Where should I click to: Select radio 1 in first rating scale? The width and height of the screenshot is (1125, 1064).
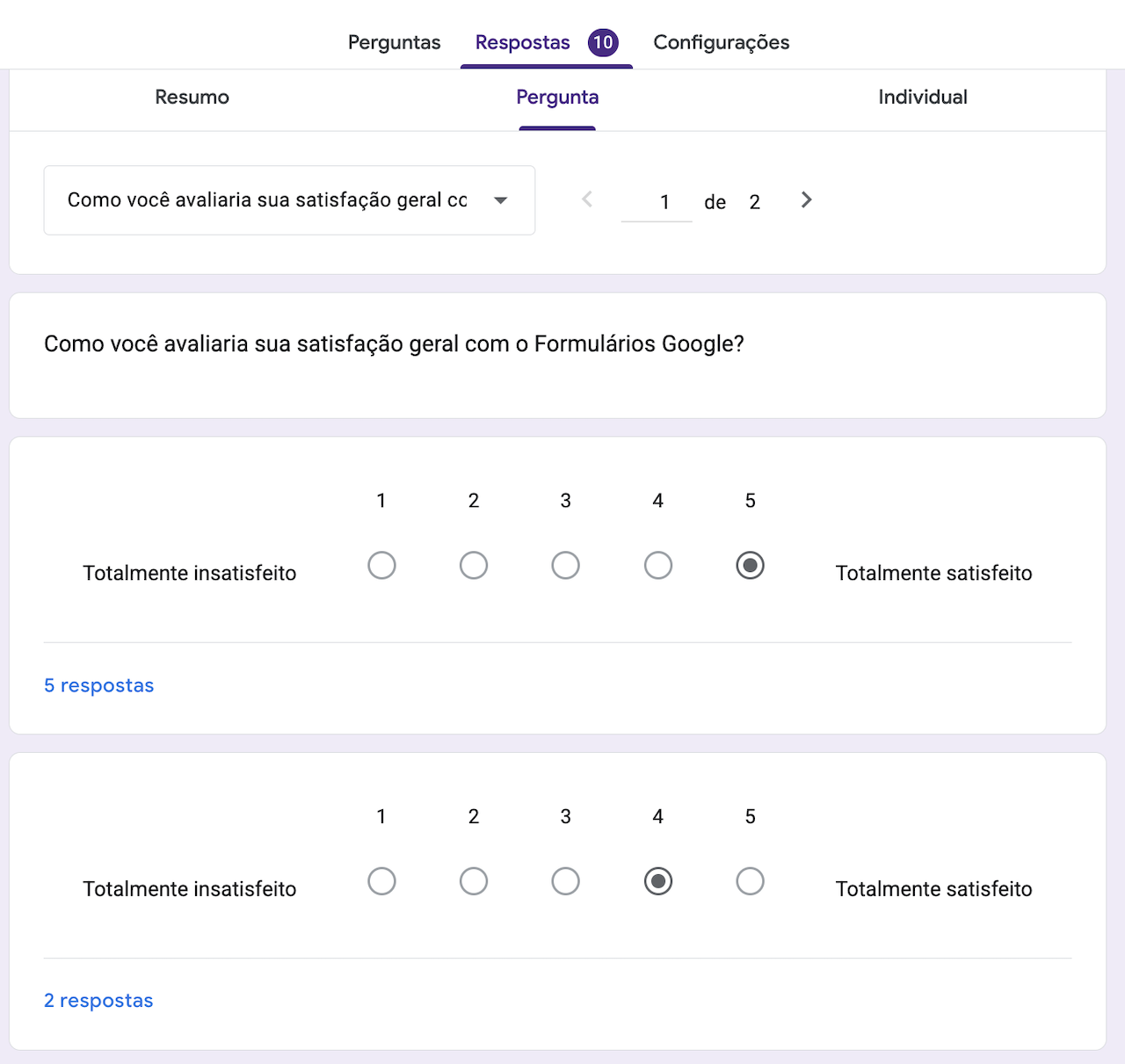(381, 565)
